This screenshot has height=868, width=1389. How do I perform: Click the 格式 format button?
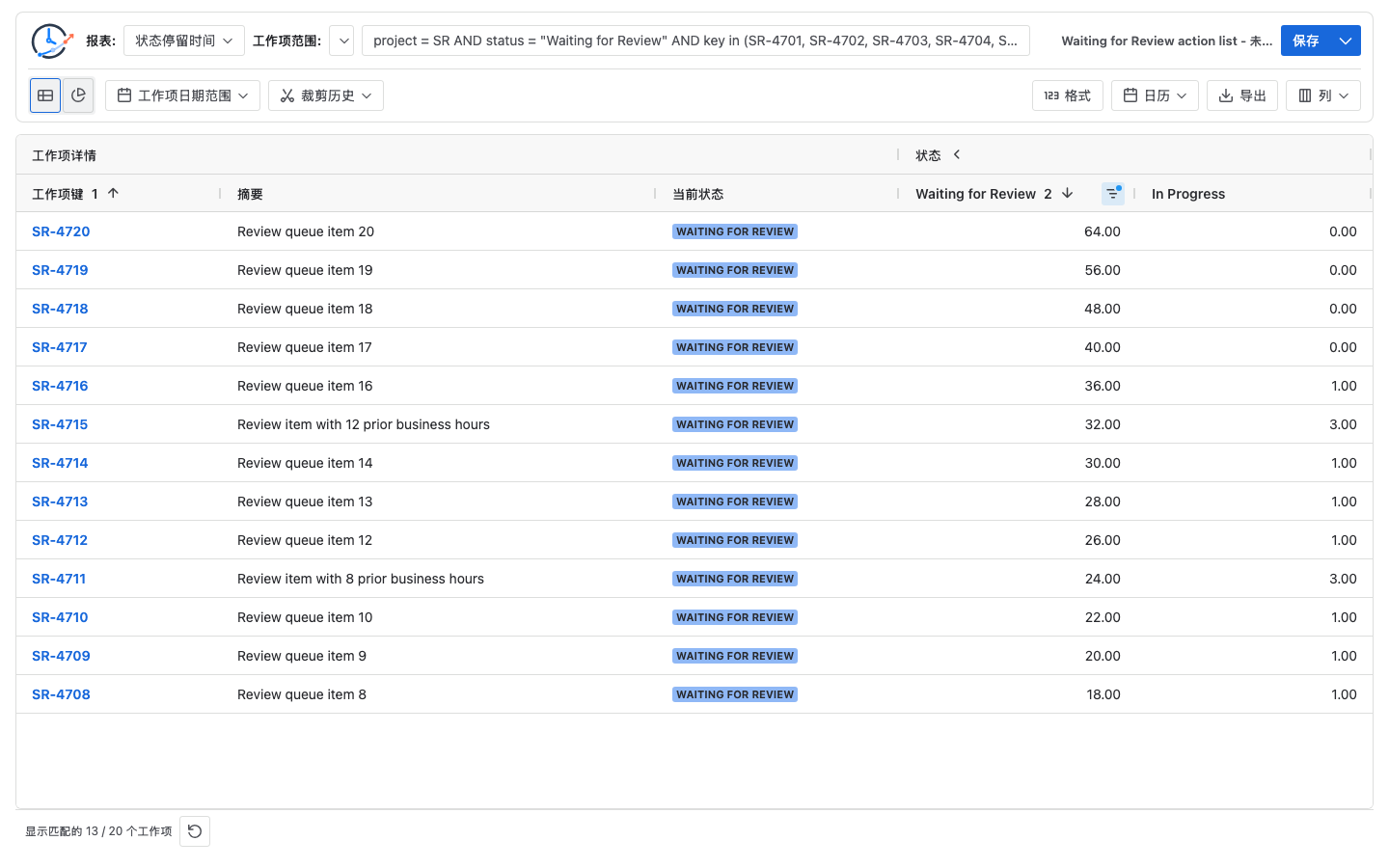click(x=1068, y=95)
